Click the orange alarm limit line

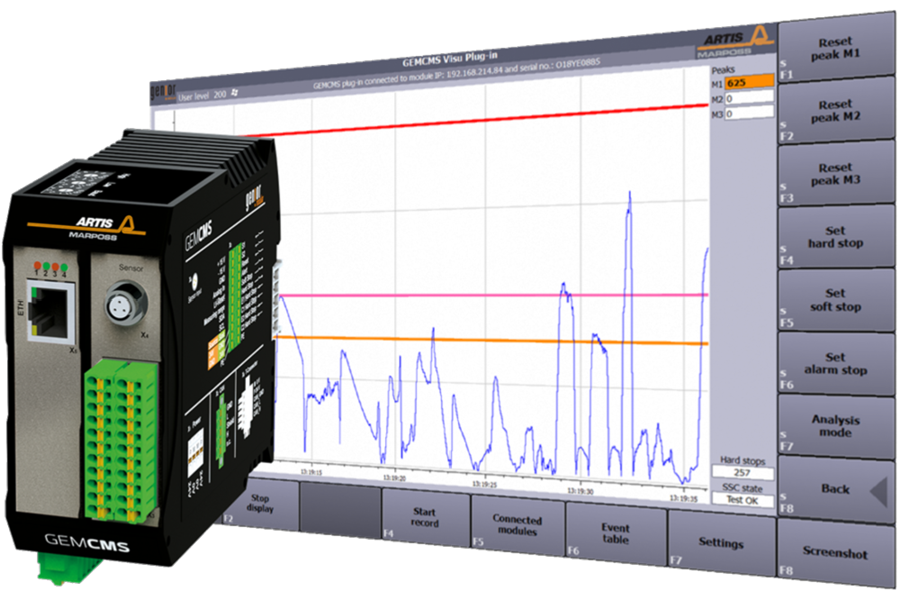coord(491,340)
